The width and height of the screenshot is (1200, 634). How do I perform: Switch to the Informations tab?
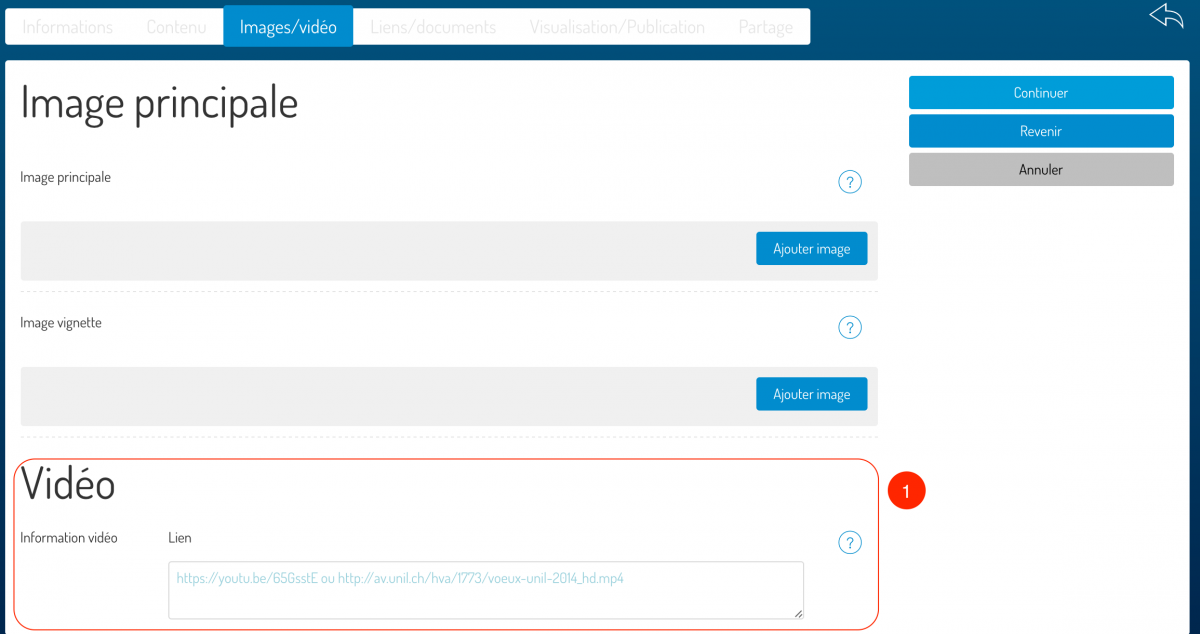(68, 27)
